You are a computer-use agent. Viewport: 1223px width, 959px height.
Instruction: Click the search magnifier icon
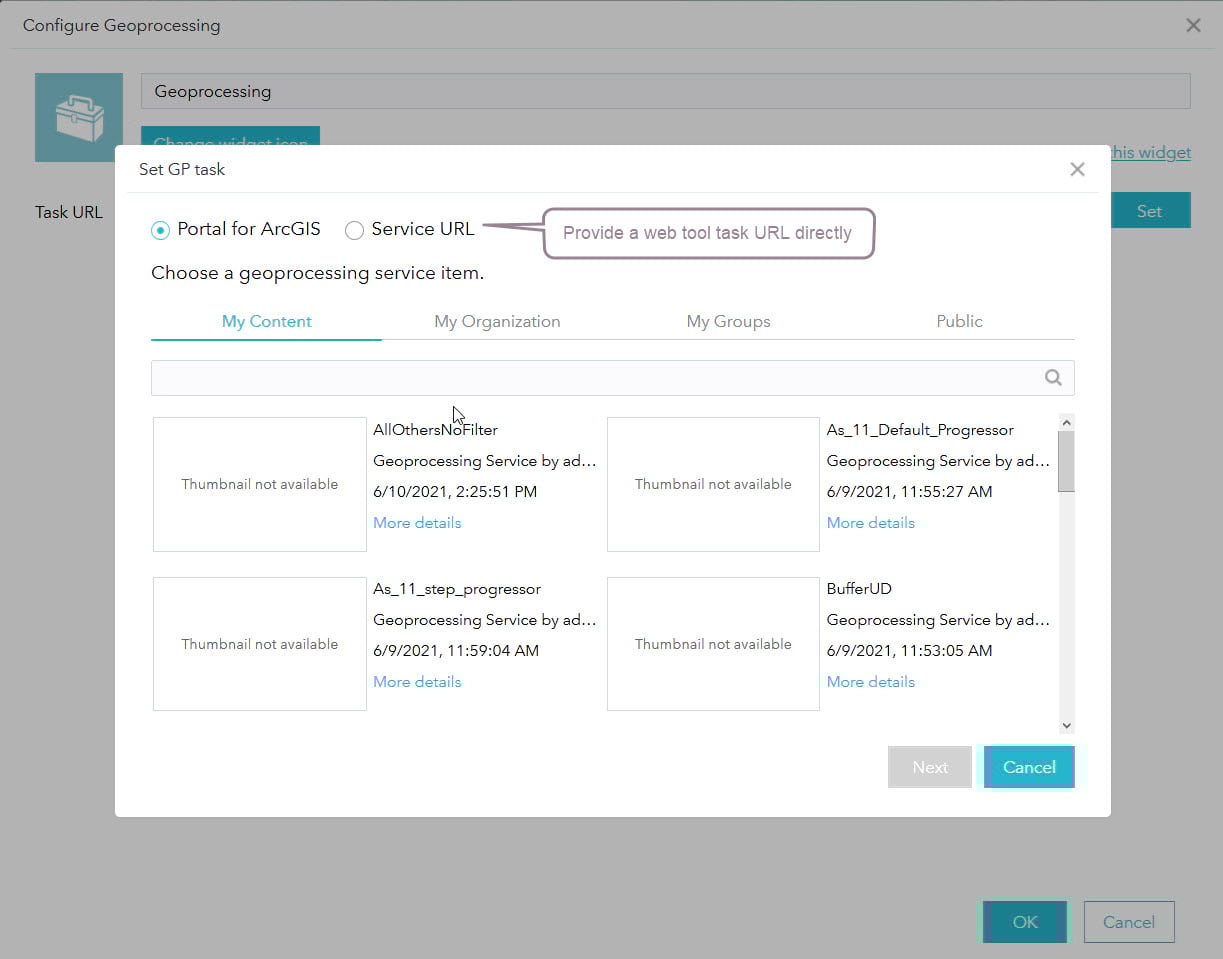pyautogui.click(x=1052, y=377)
